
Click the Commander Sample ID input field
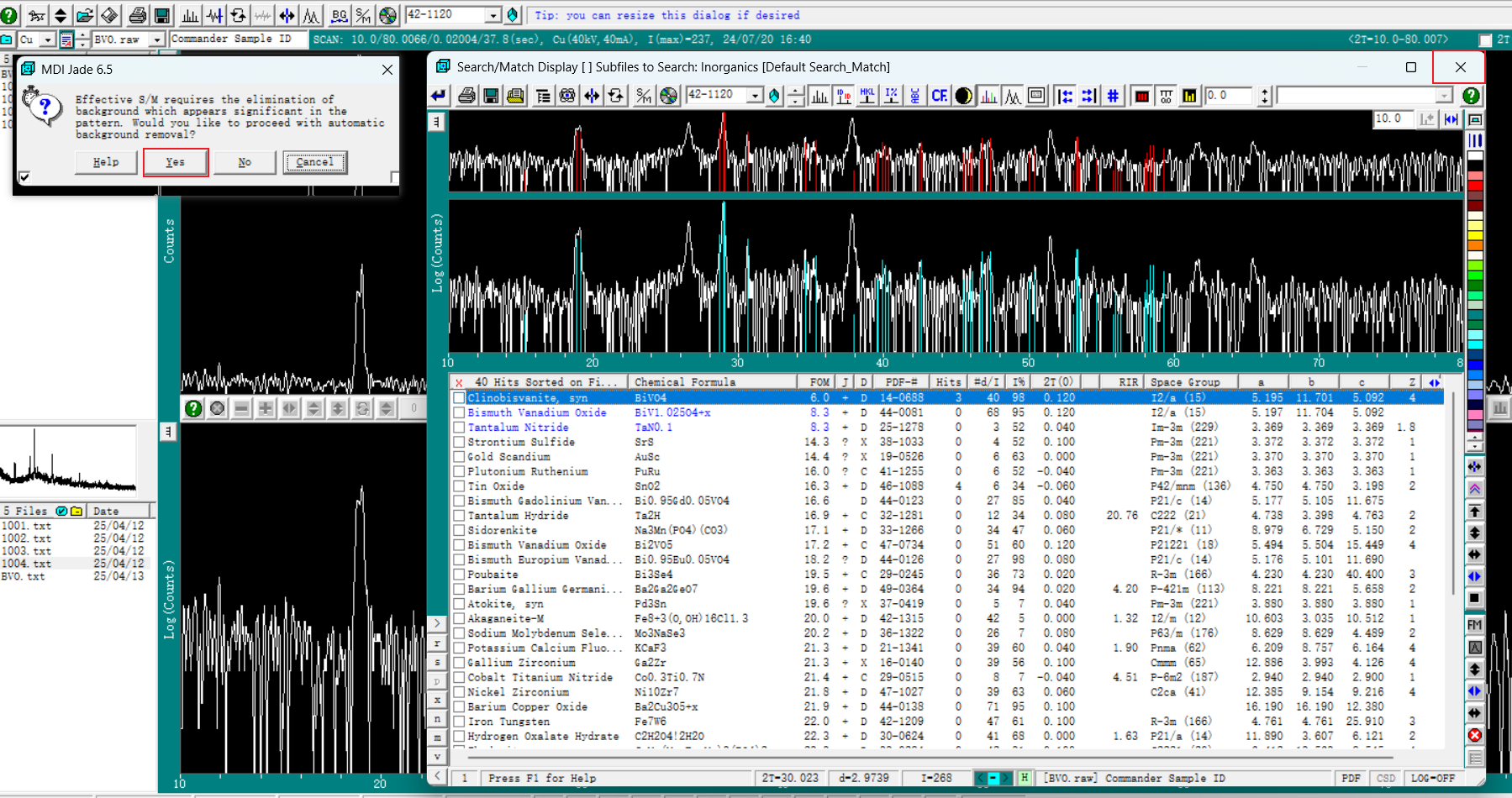[x=238, y=39]
